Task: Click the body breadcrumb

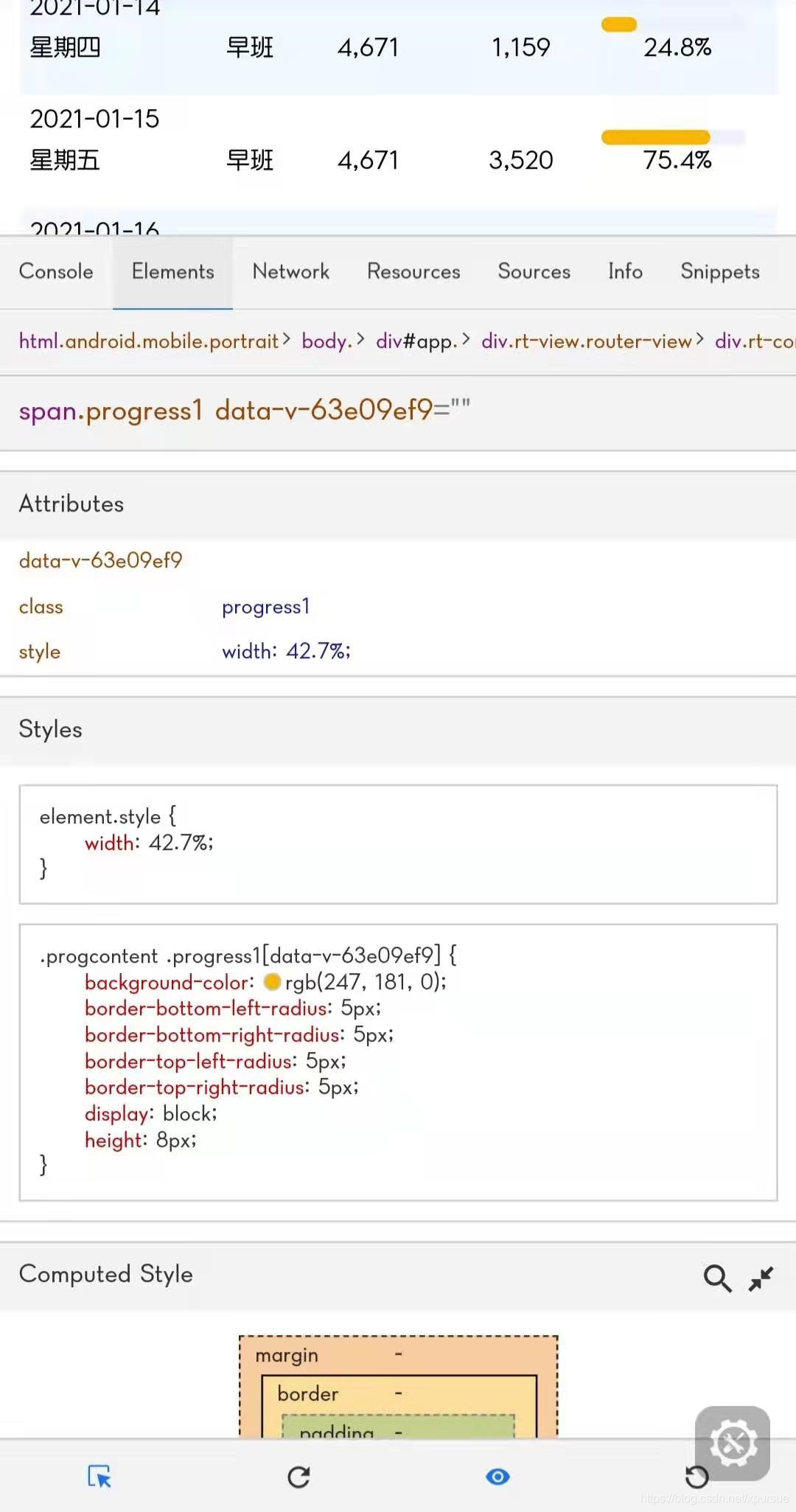Action: pos(327,341)
